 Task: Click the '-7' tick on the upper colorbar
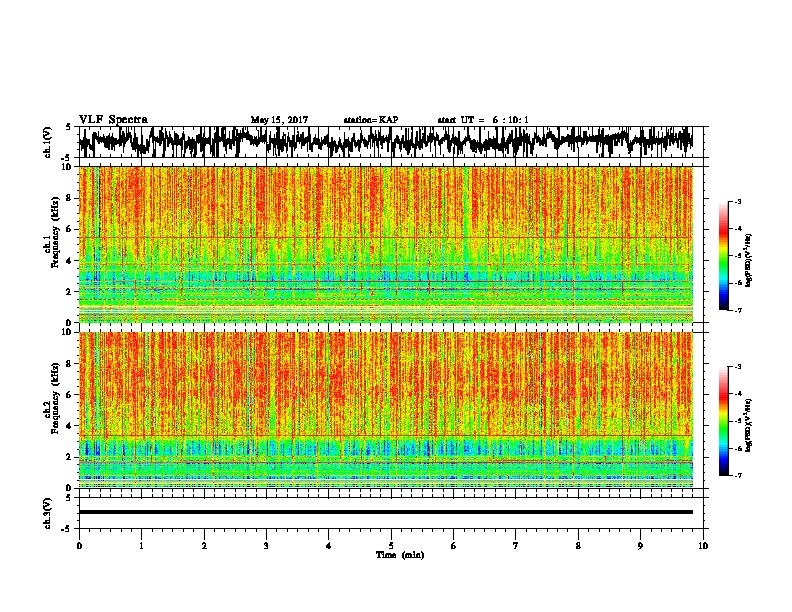point(738,310)
